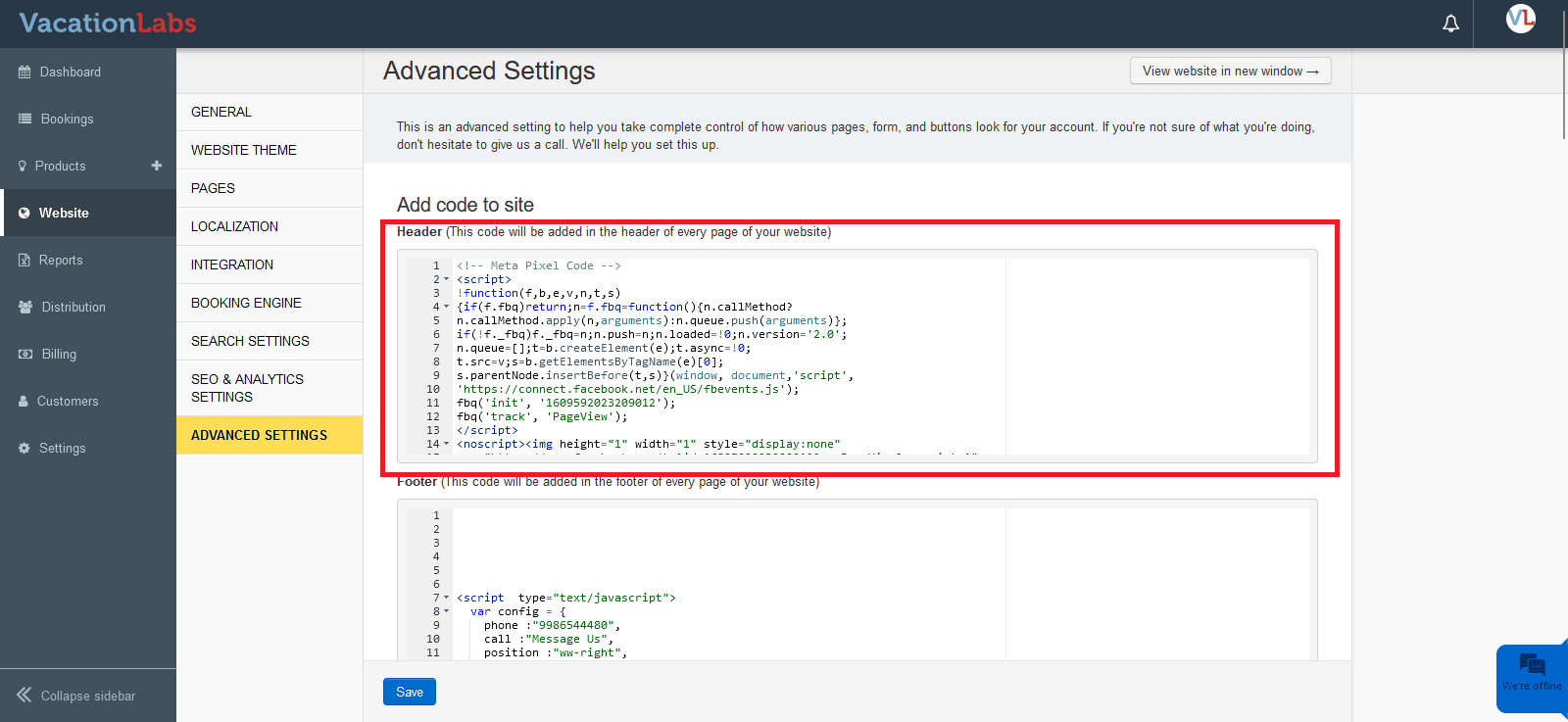Collapse code fold arrow on footer line 7

click(447, 598)
